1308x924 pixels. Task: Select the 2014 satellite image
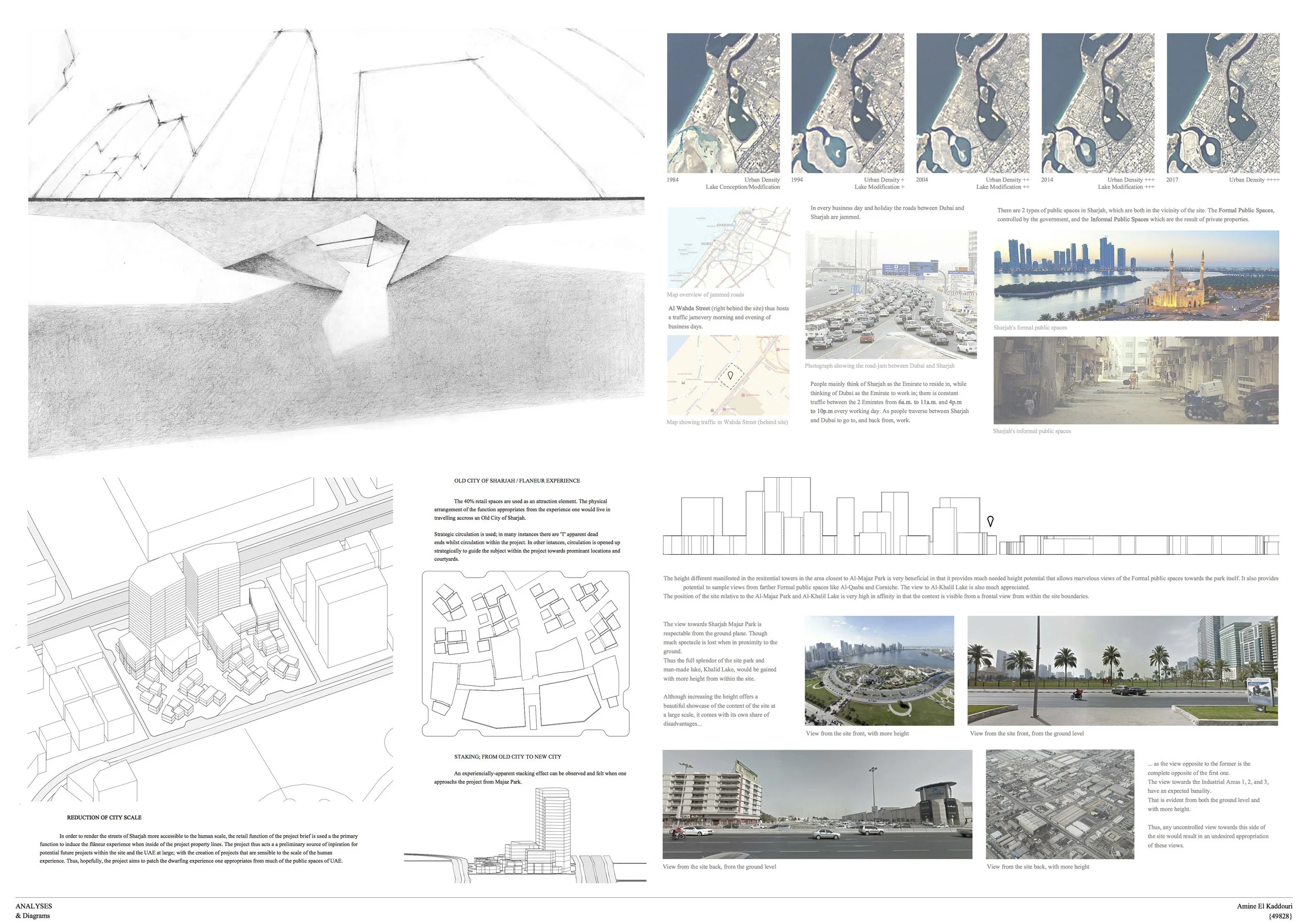1098,103
